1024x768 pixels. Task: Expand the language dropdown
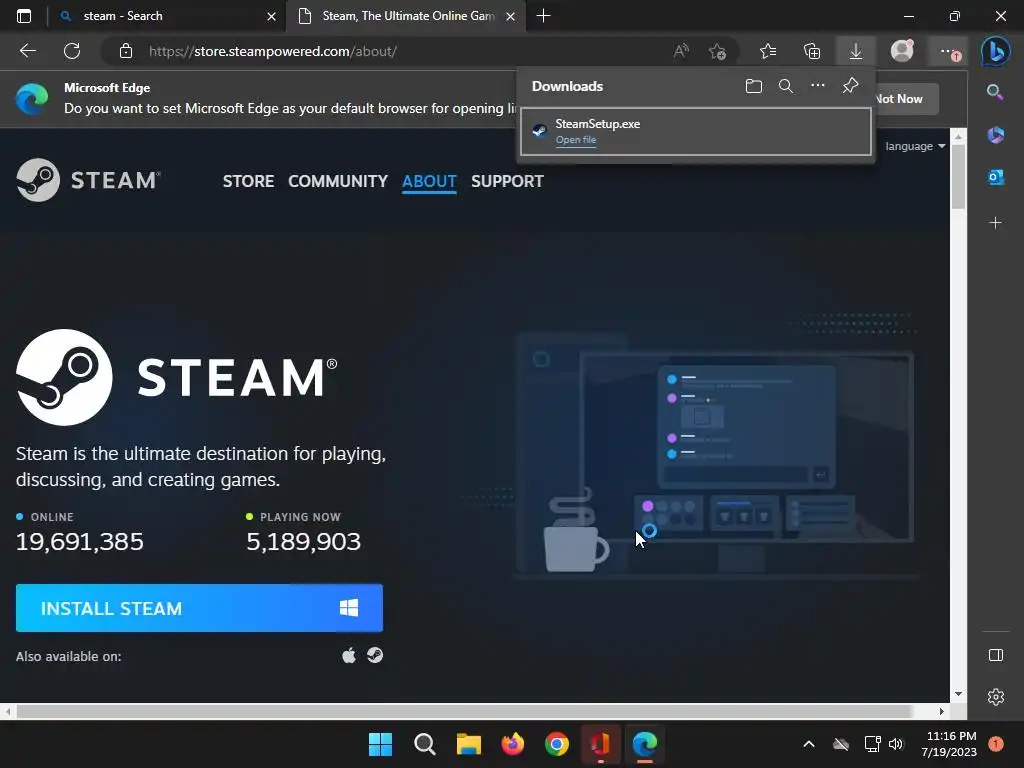coord(915,146)
